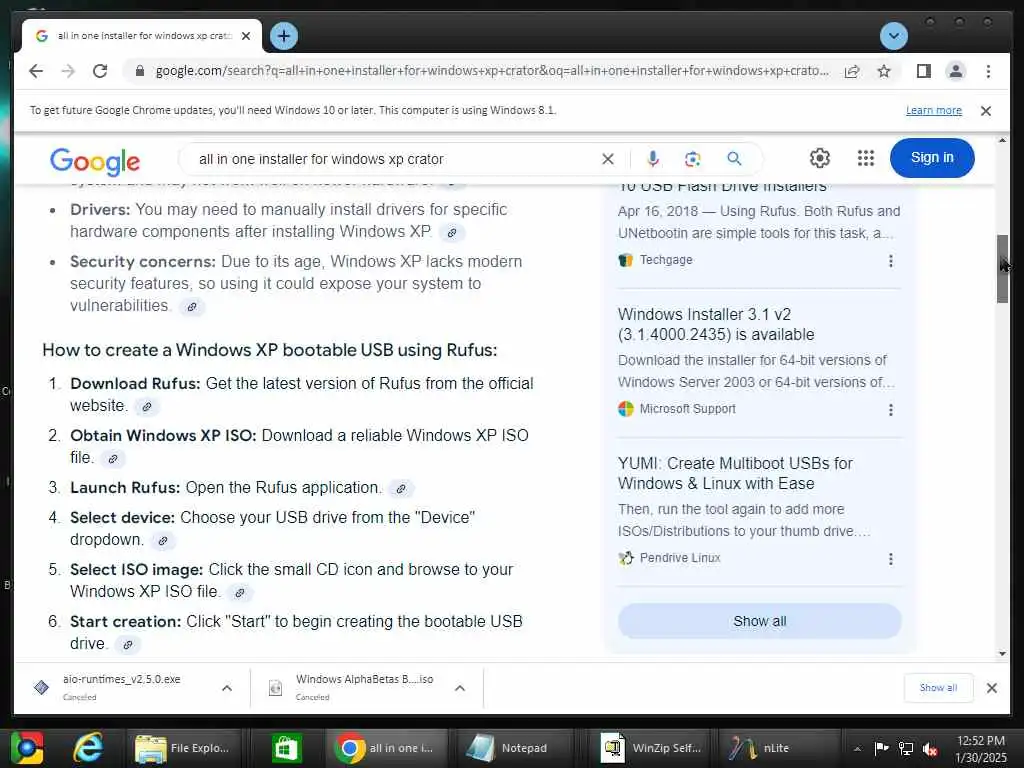Click Learn more about Chrome updates
The image size is (1024, 768).
[933, 110]
